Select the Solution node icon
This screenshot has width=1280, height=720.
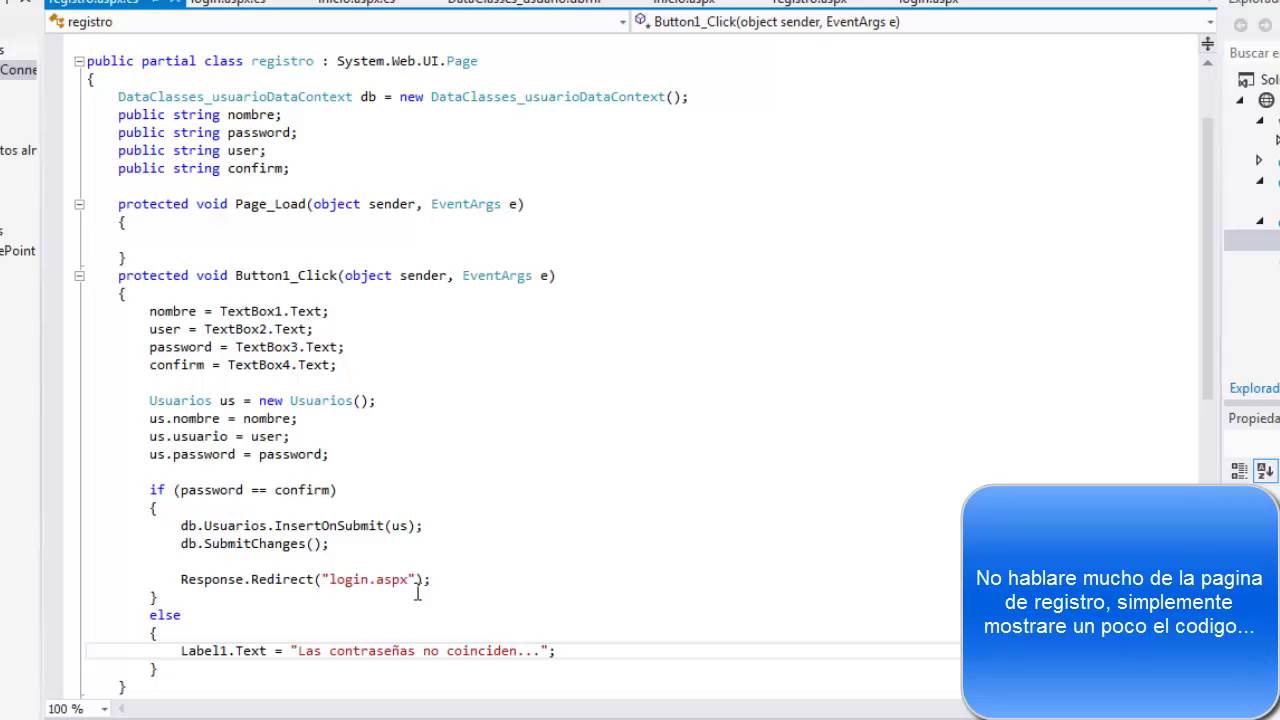pos(1246,80)
